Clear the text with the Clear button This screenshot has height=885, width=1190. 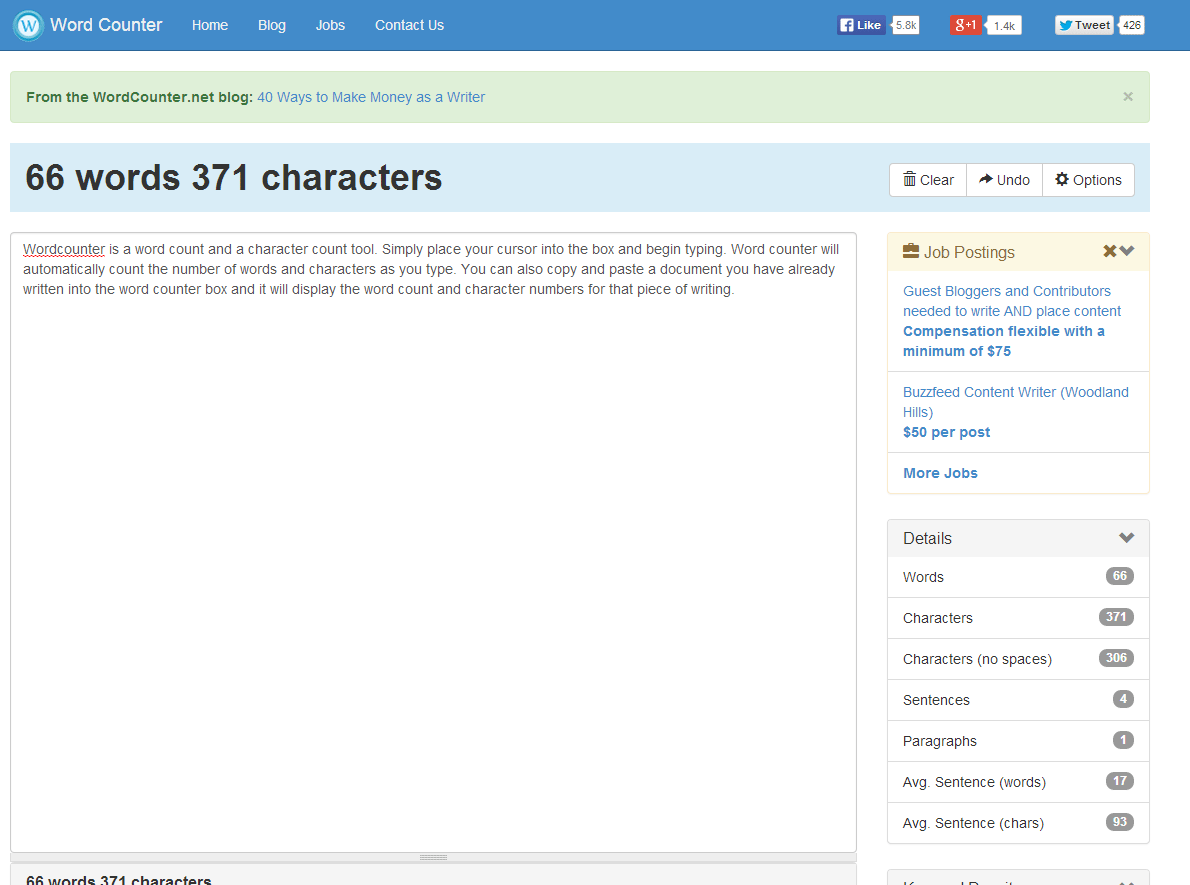pos(928,180)
